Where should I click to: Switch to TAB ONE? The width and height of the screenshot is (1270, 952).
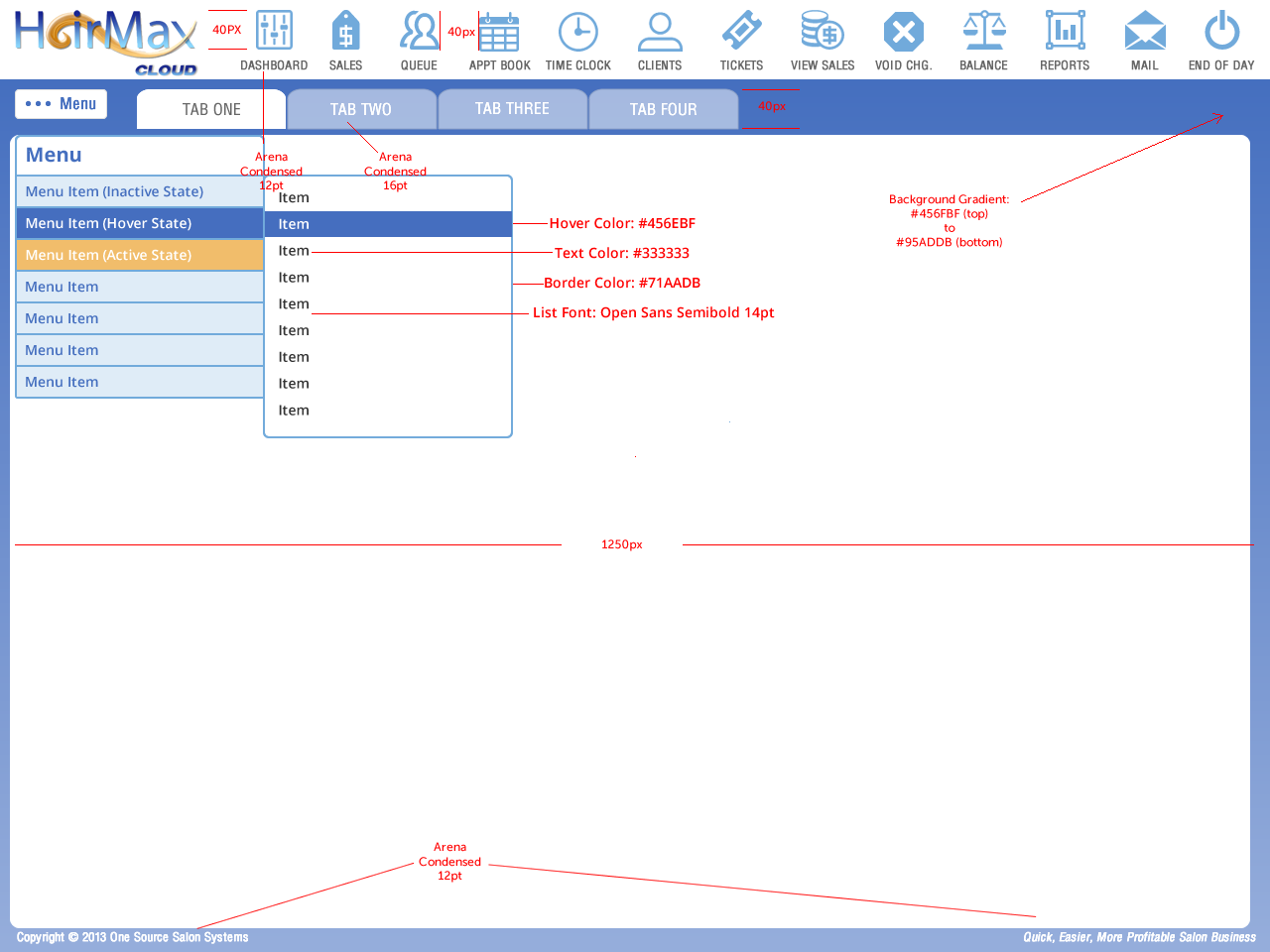coord(211,109)
